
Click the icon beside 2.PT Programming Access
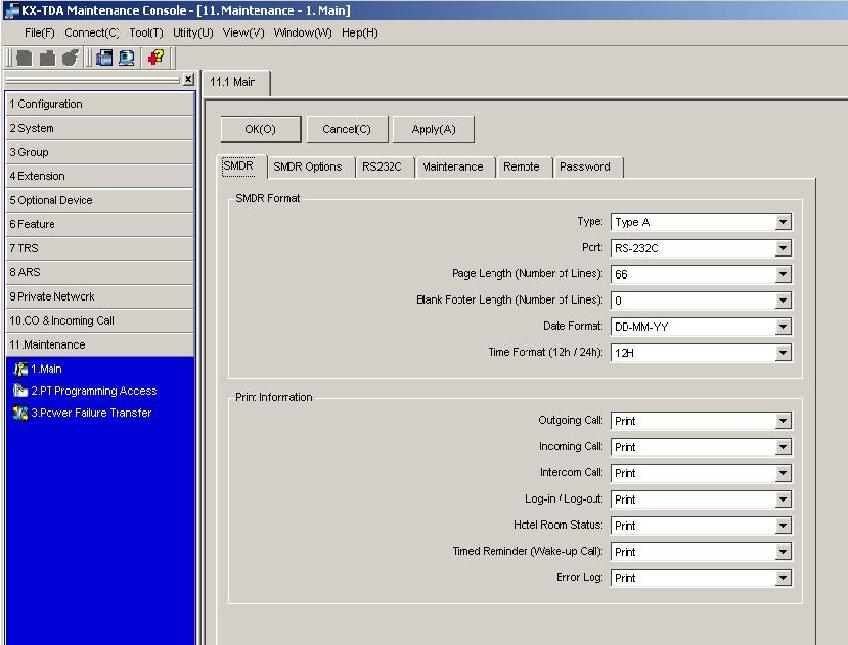(21, 390)
